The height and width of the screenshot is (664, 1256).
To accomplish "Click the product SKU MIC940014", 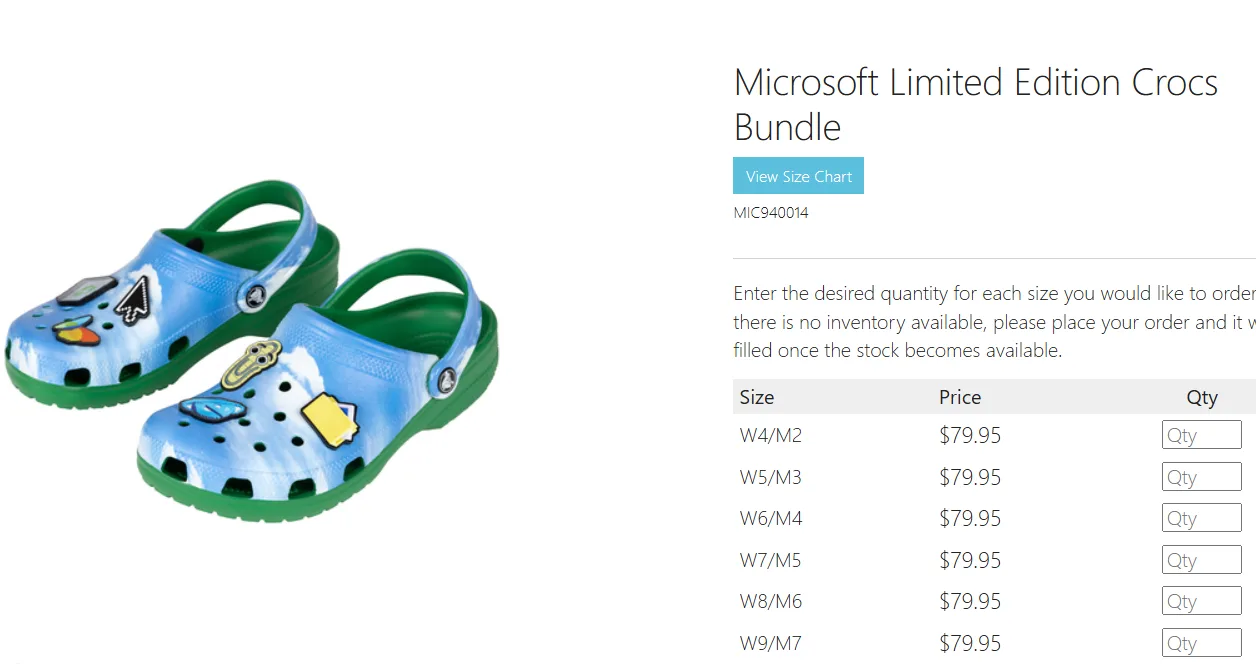I will click(x=771, y=213).
